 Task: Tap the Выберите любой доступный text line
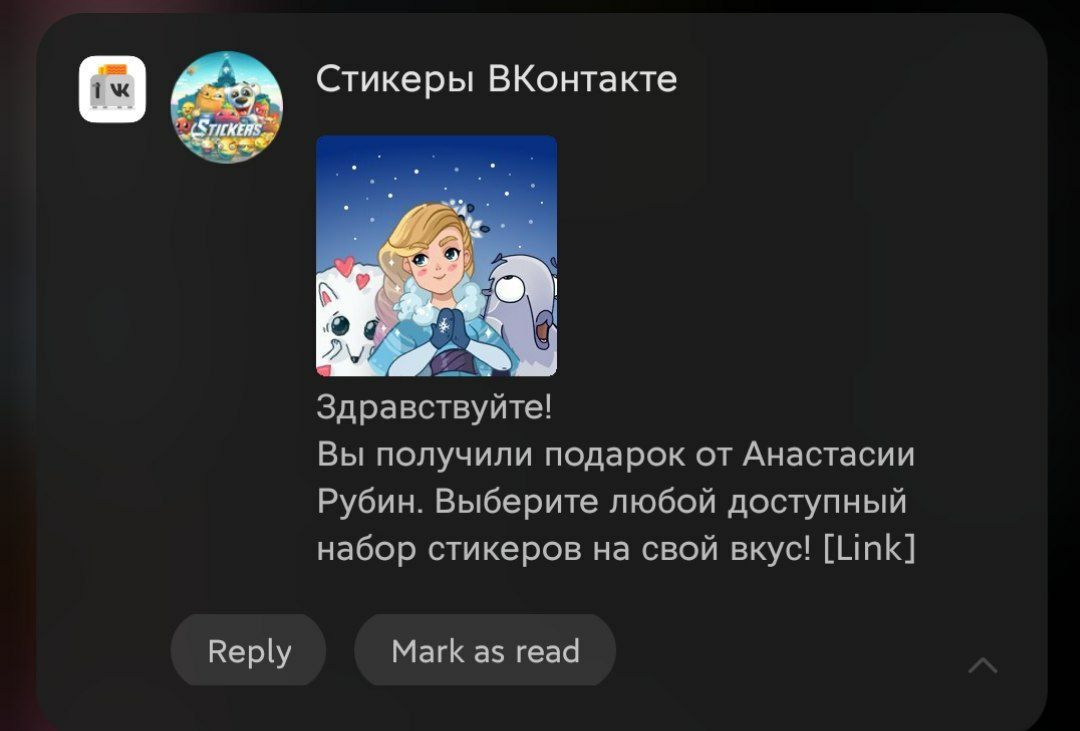[671, 502]
